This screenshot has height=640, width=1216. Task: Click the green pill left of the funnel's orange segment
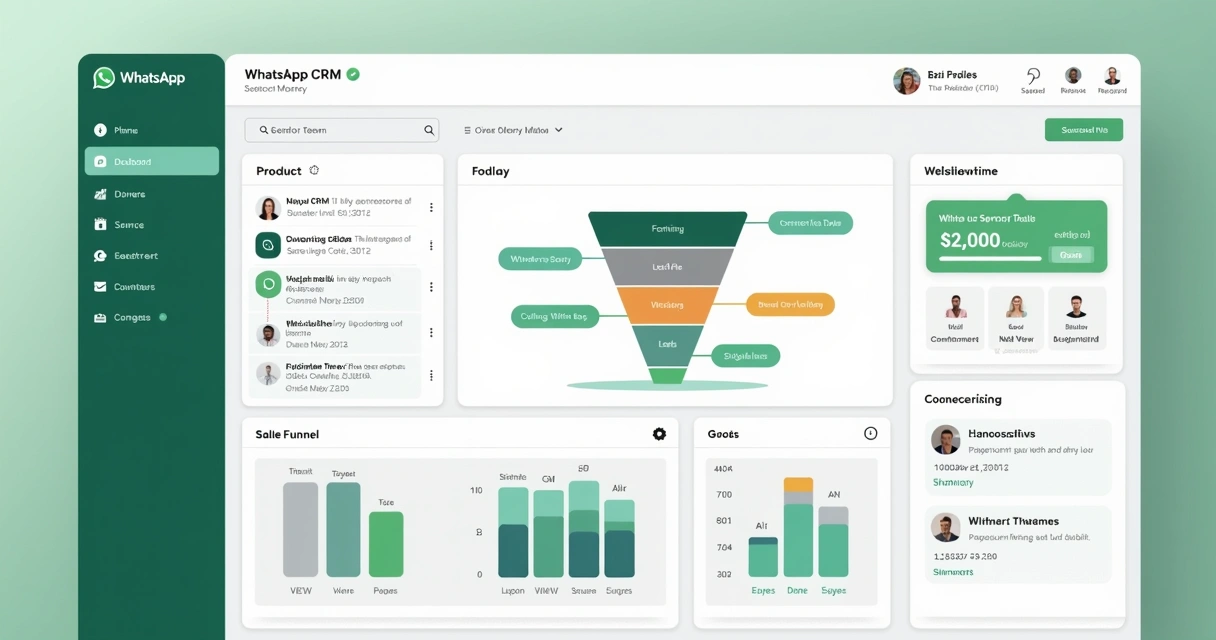pos(554,316)
